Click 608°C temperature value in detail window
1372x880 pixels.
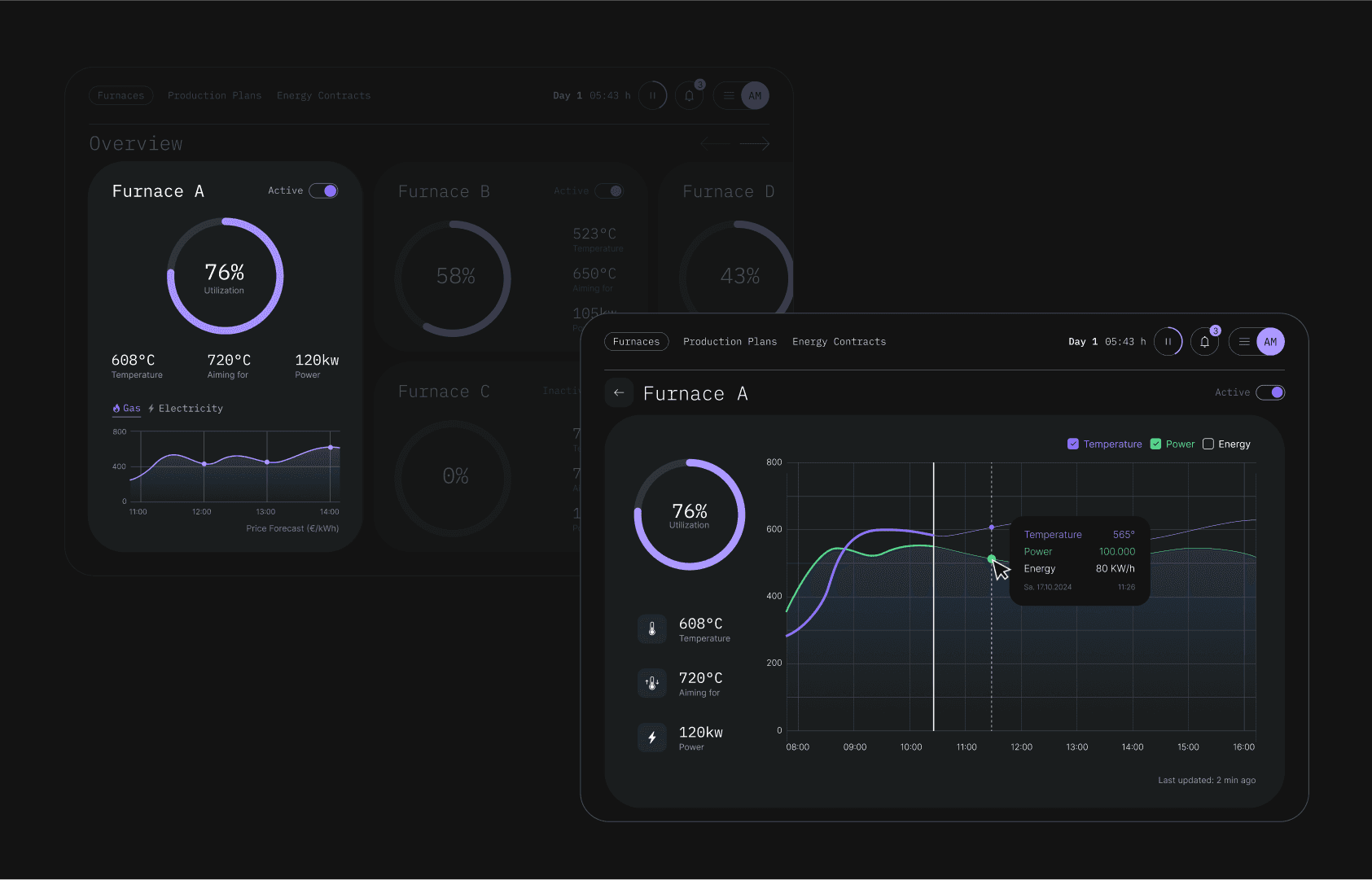coord(700,624)
